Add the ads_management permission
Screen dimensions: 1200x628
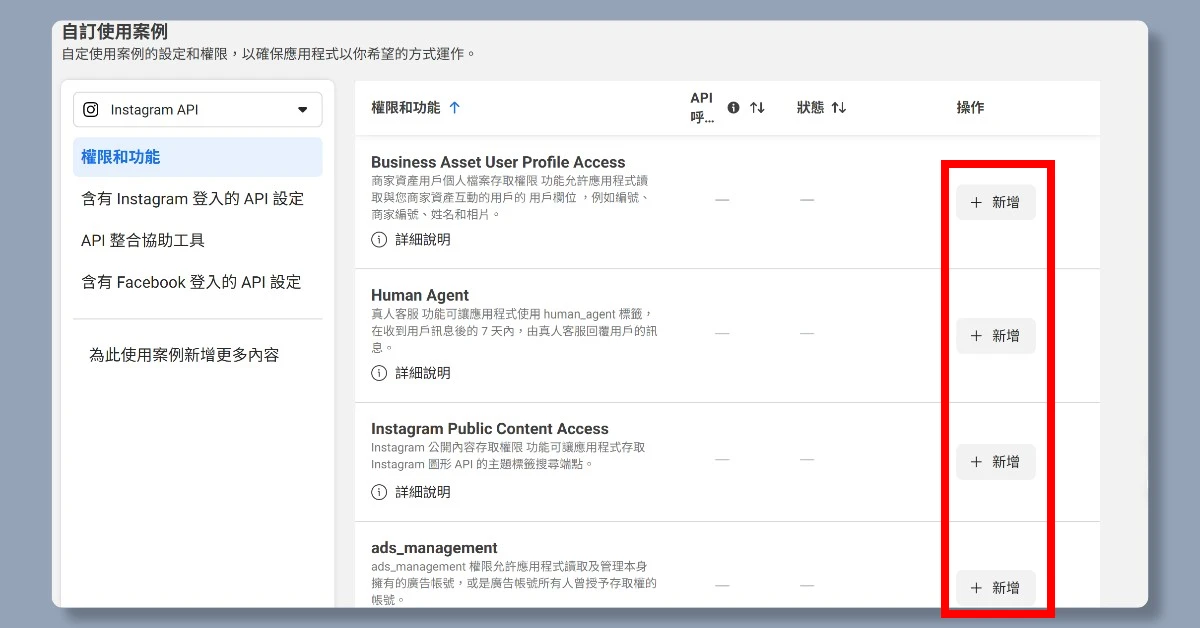996,588
